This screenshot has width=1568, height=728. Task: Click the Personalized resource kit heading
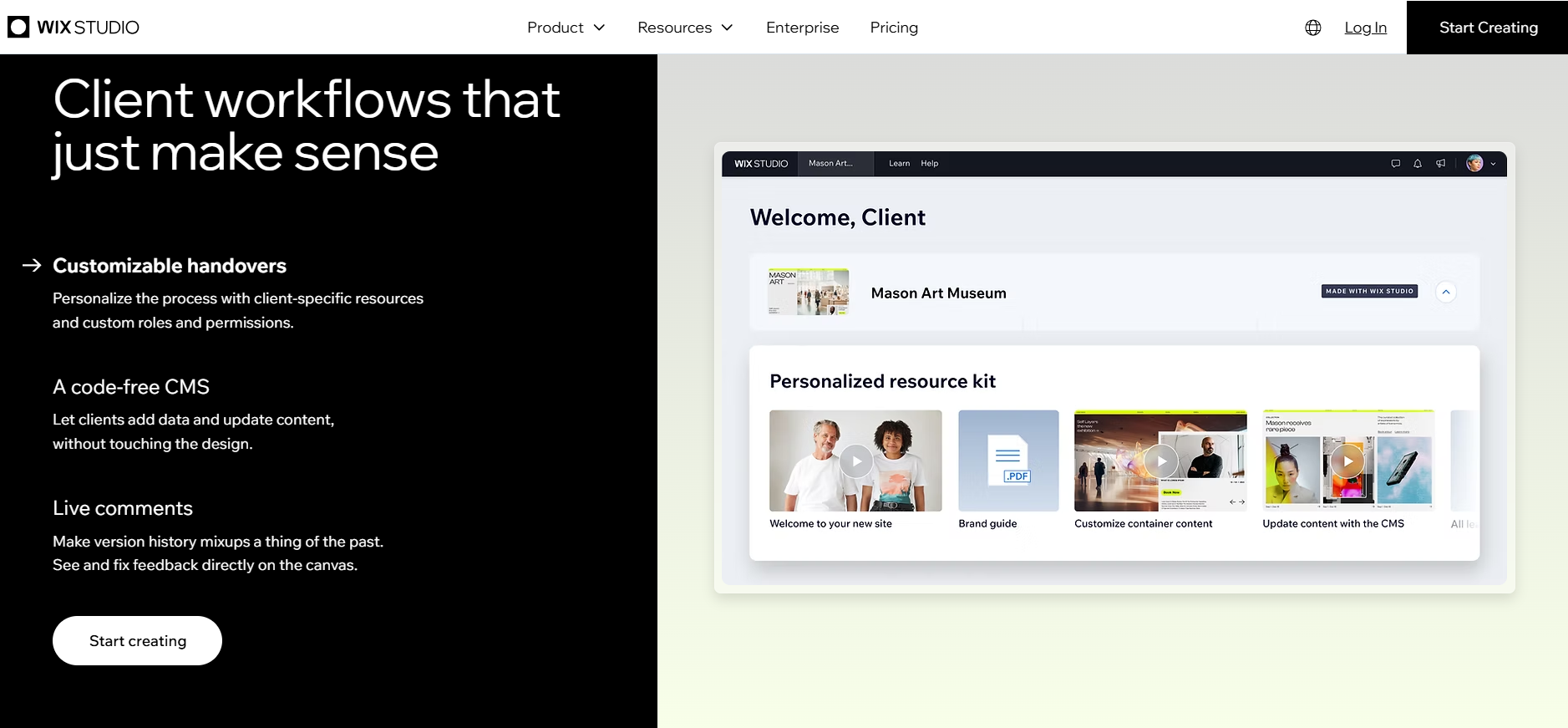pyautogui.click(x=882, y=381)
